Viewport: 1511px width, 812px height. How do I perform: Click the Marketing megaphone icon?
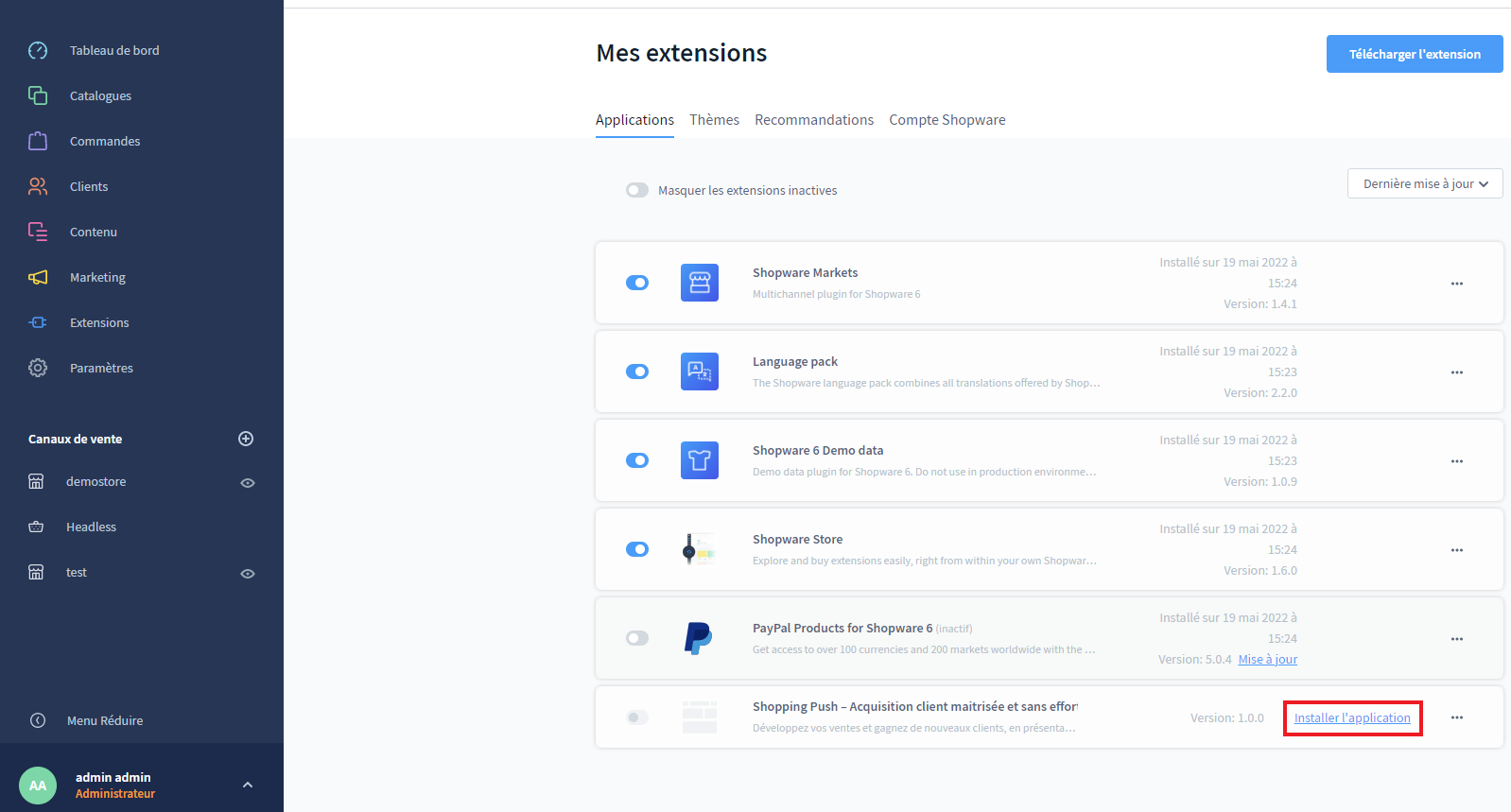pyautogui.click(x=38, y=277)
